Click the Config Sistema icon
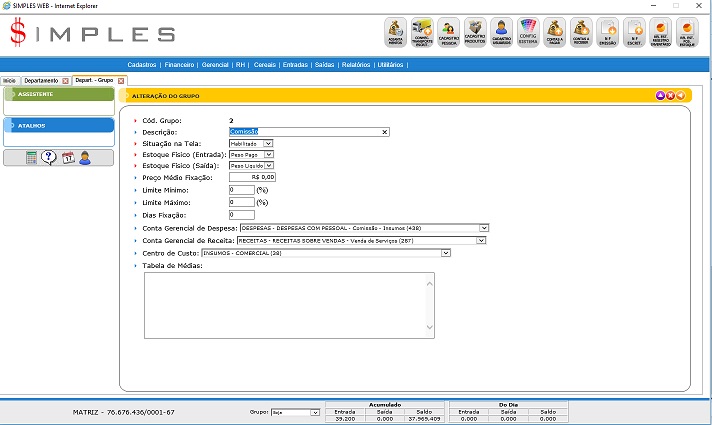Image resolution: width=712 pixels, height=425 pixels. 528,32
